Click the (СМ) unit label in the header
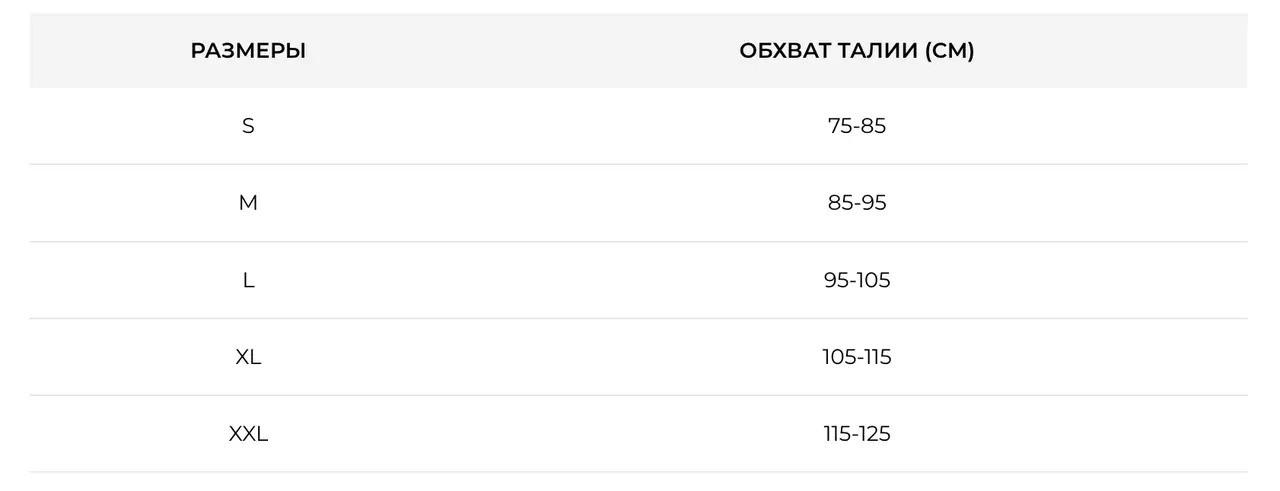 tap(949, 50)
